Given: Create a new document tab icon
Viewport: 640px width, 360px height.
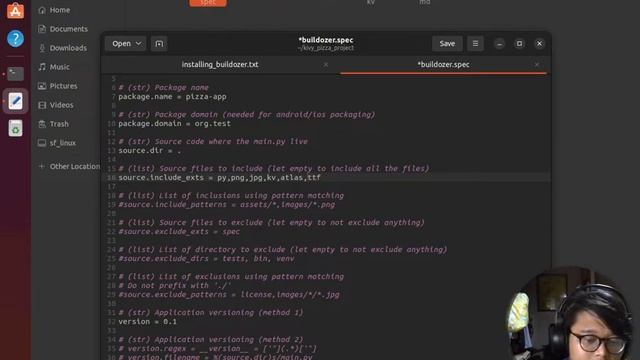Looking at the screenshot, I should (x=159, y=44).
